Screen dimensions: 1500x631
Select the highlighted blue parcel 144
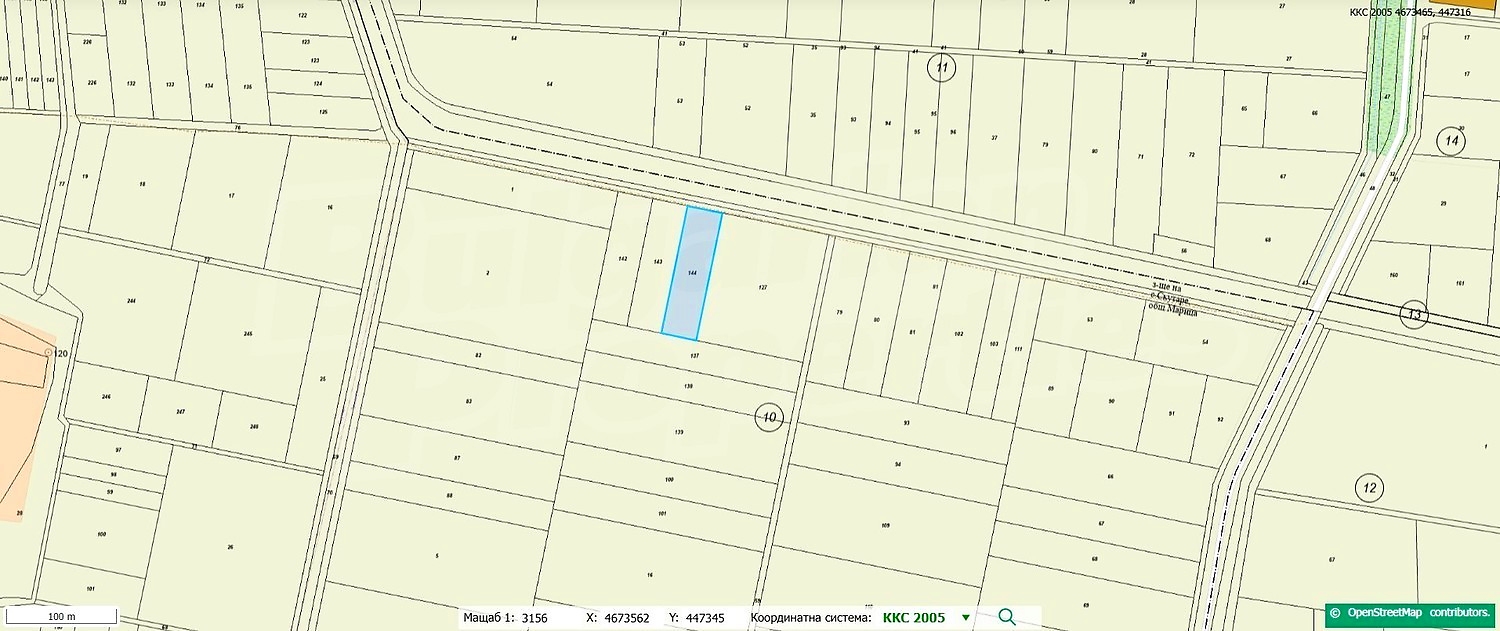(x=692, y=273)
